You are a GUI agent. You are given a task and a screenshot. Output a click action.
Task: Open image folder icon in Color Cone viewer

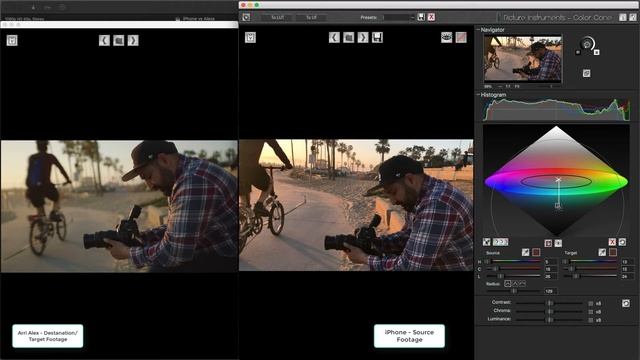tap(349, 38)
